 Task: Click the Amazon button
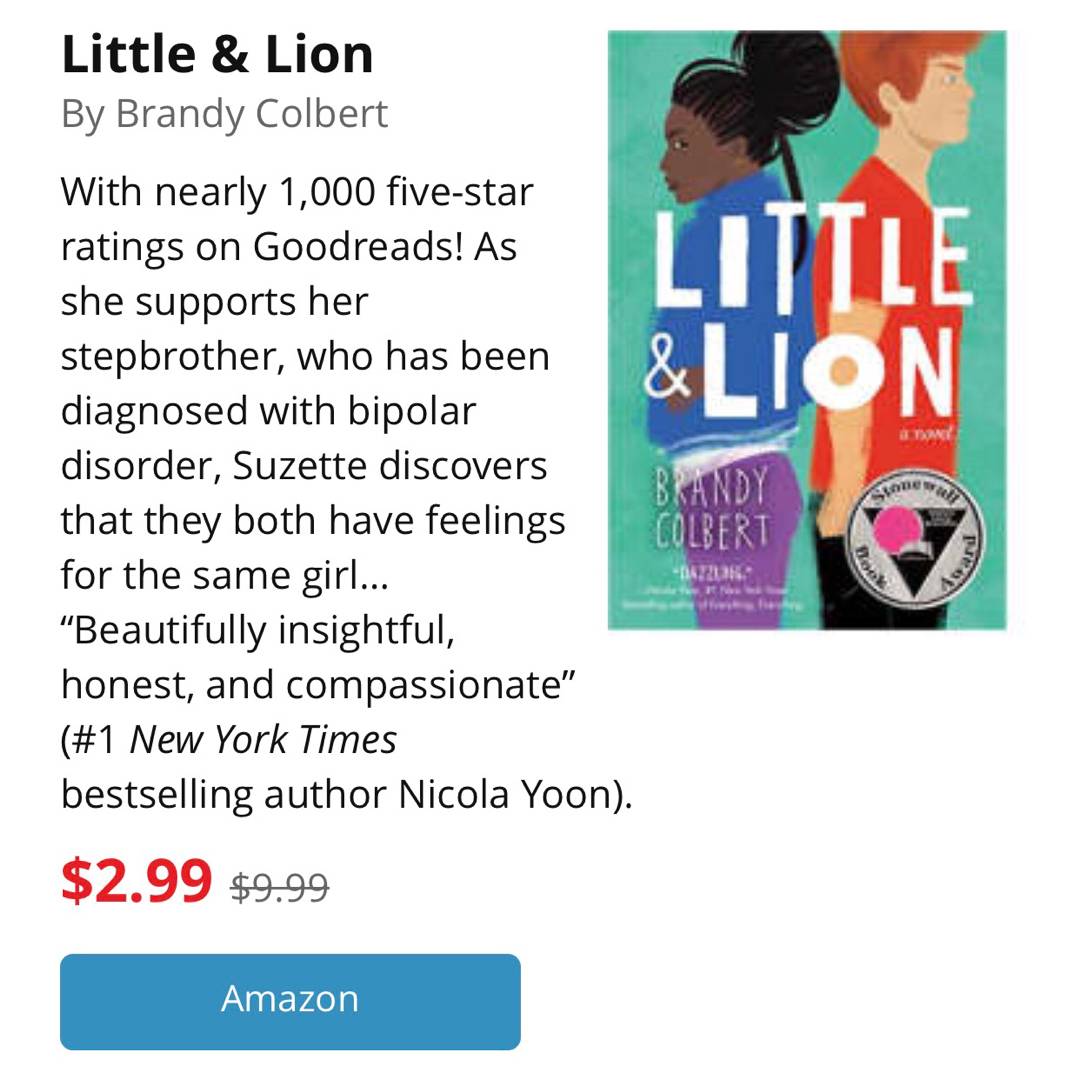click(290, 1001)
